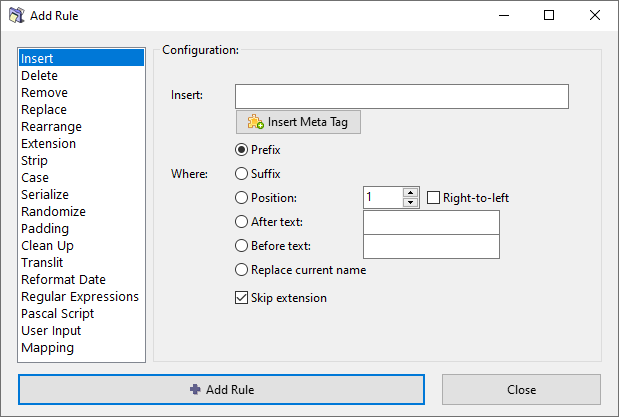Choose the Clean Up rule
619x417 pixels.
pyautogui.click(x=81, y=245)
